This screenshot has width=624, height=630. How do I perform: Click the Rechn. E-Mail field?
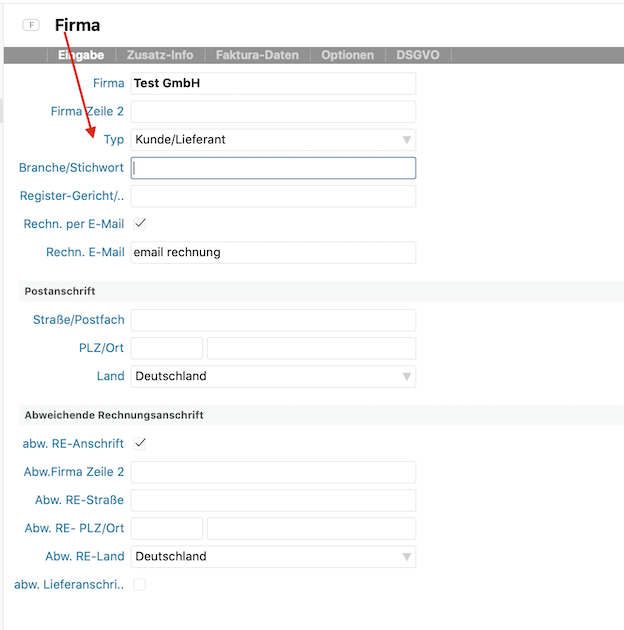pos(273,252)
